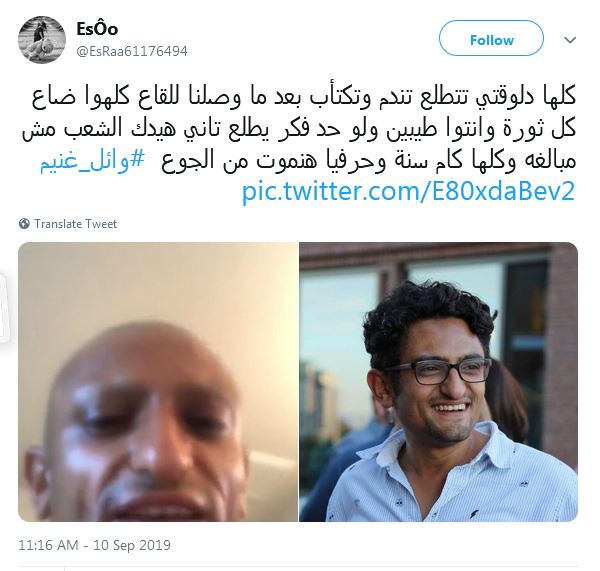Click the Arabic tweet body text
Viewport: 600px width, 571px height.
tap(299, 130)
